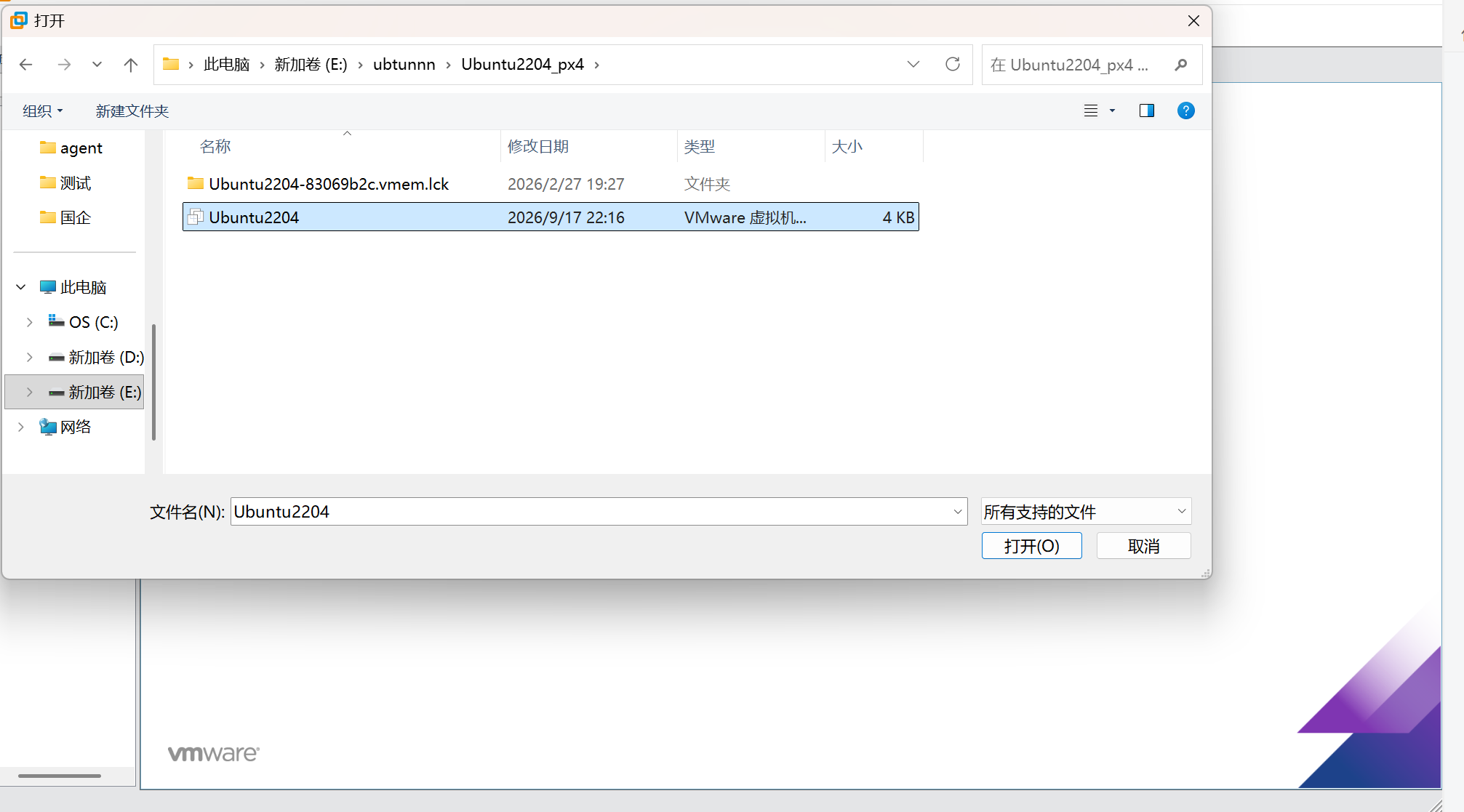Viewport: 1464px width, 812px height.
Task: Click the 取消 button
Action: point(1143,546)
